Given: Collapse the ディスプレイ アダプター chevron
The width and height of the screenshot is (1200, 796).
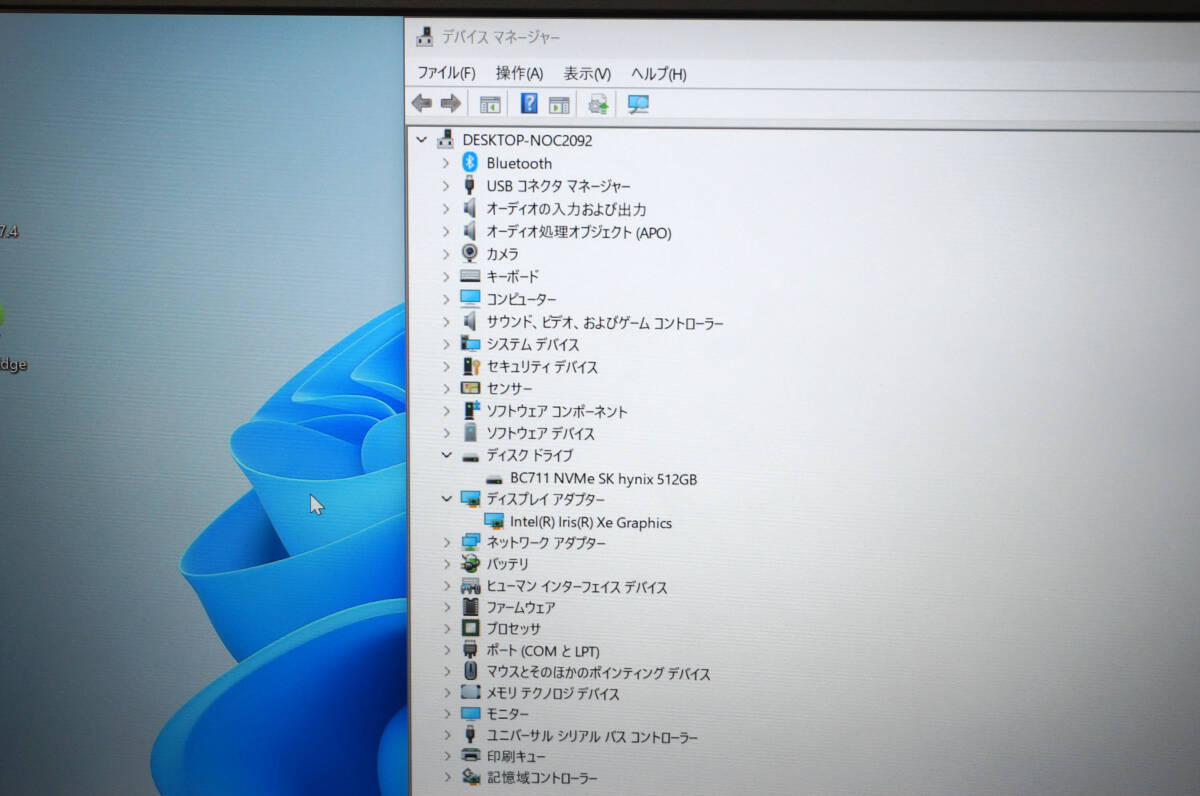Looking at the screenshot, I should click(446, 498).
